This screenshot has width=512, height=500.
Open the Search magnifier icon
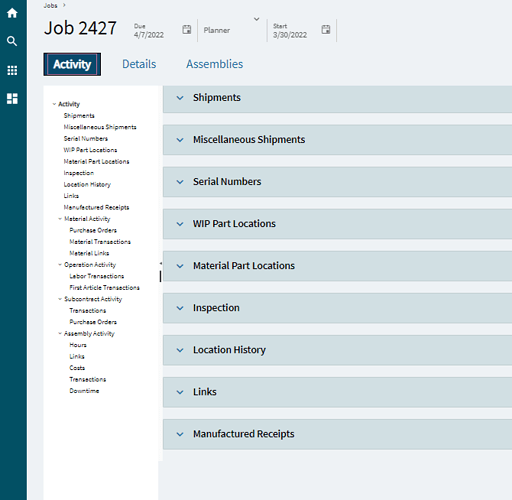[x=12, y=41]
